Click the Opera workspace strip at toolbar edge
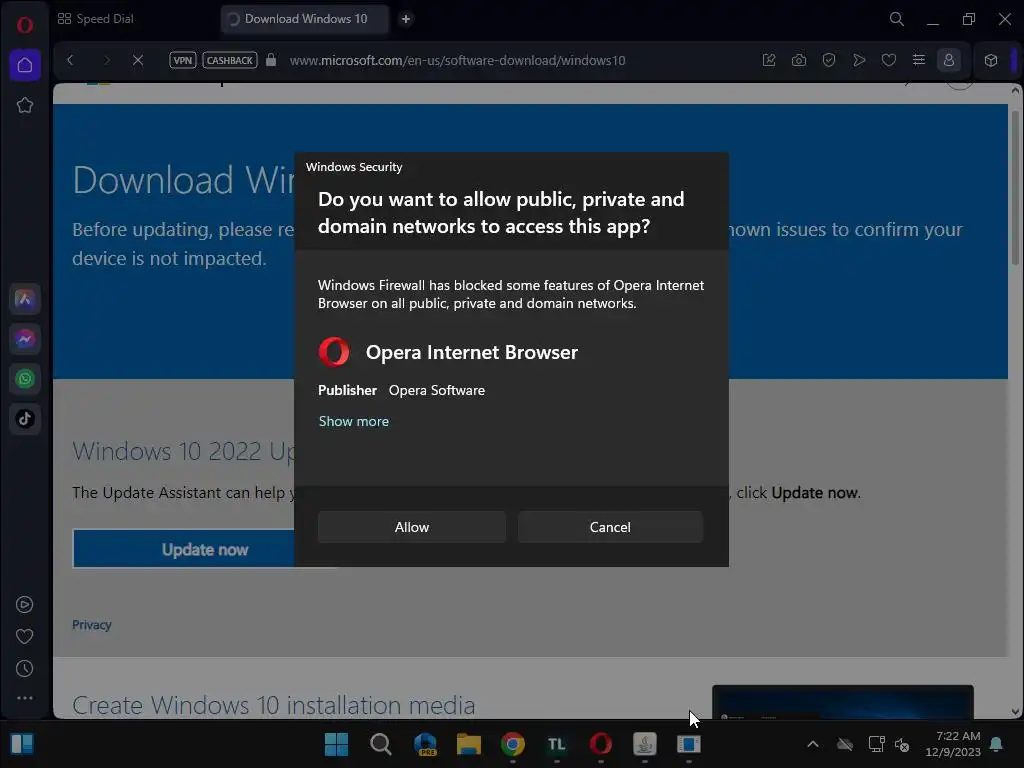Viewport: 1024px width, 768px height. pos(1013,60)
